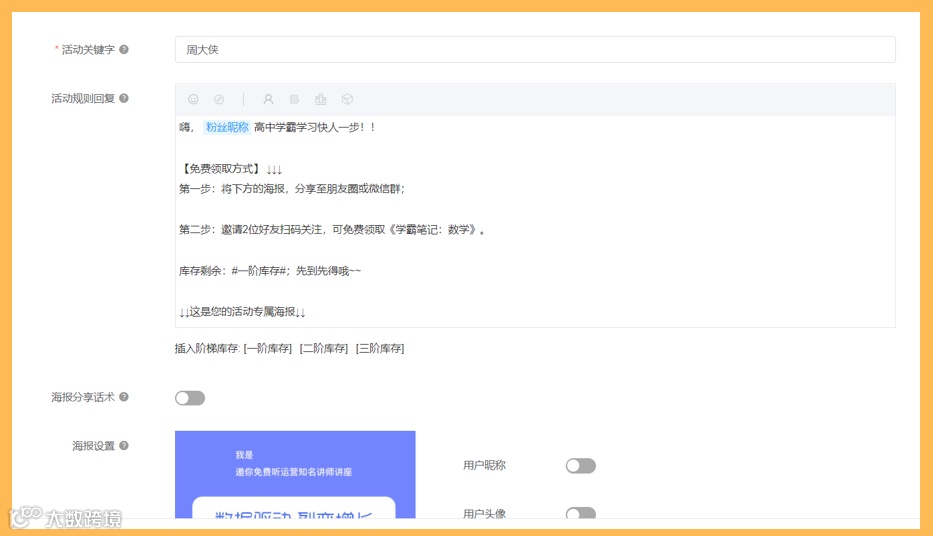Click the cube icon in editor toolbar
Viewport: 933px width, 536px height.
coord(347,99)
